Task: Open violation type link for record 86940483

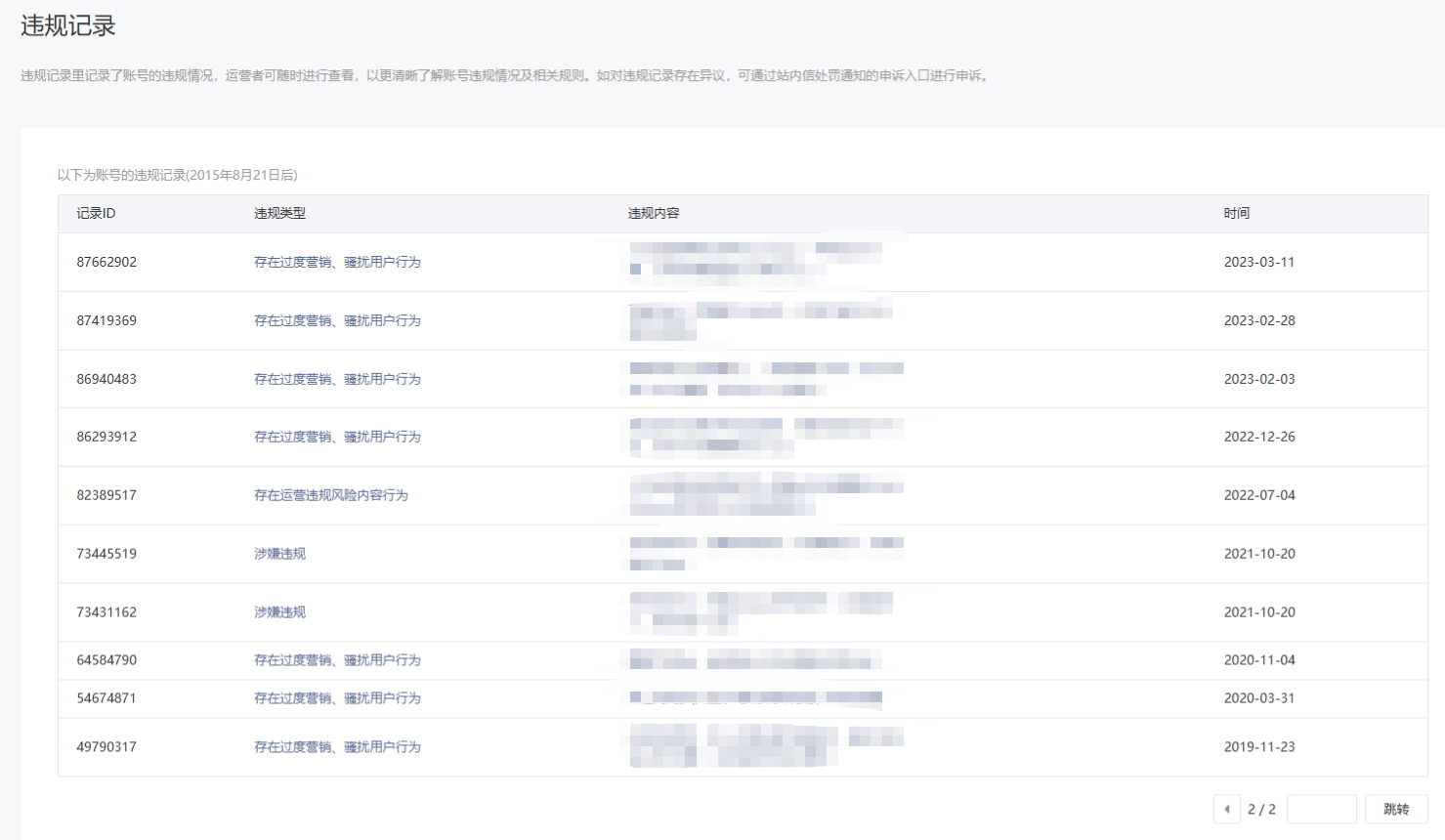Action: pyautogui.click(x=337, y=379)
